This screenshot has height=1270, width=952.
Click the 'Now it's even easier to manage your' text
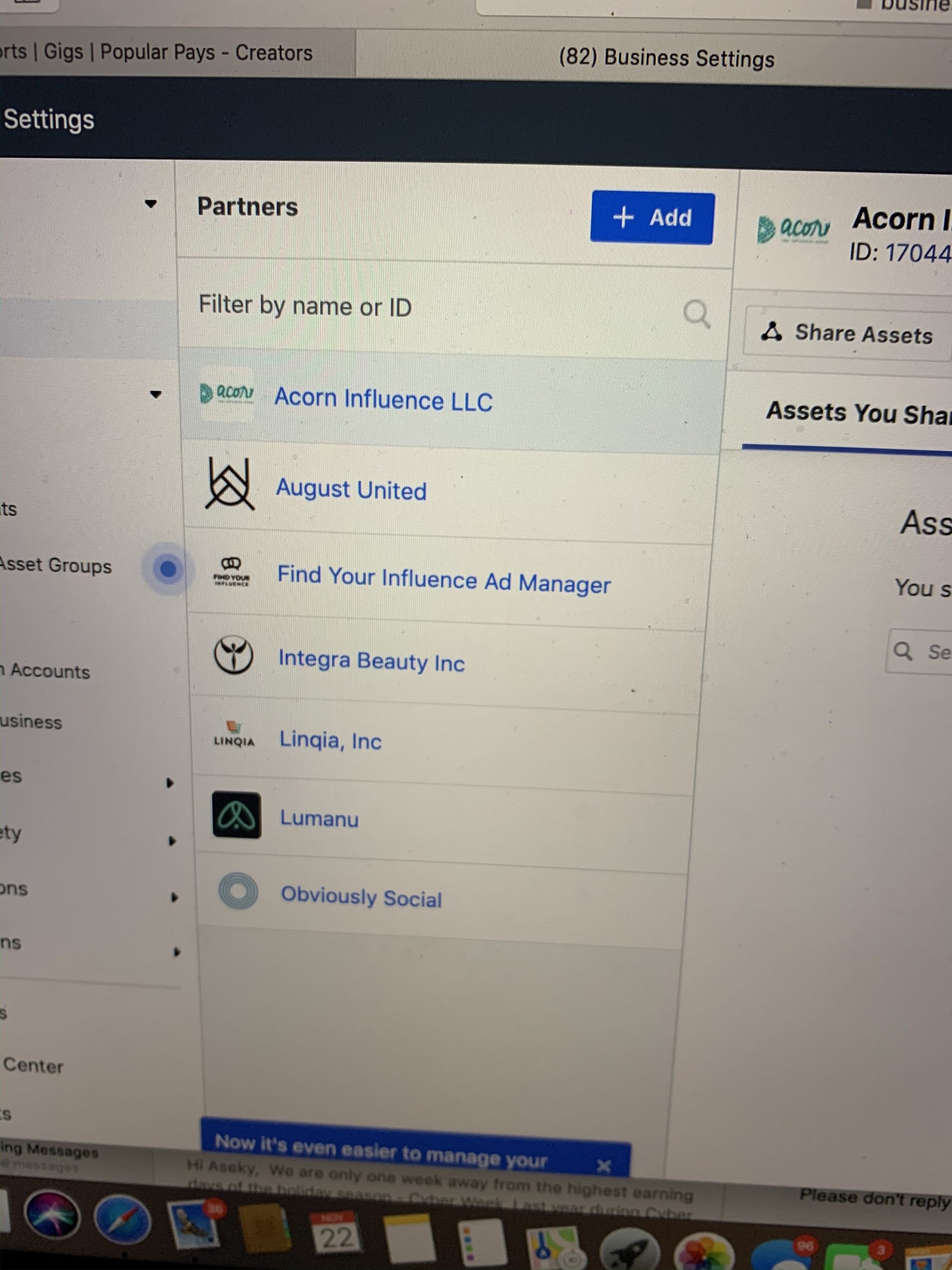click(381, 1150)
